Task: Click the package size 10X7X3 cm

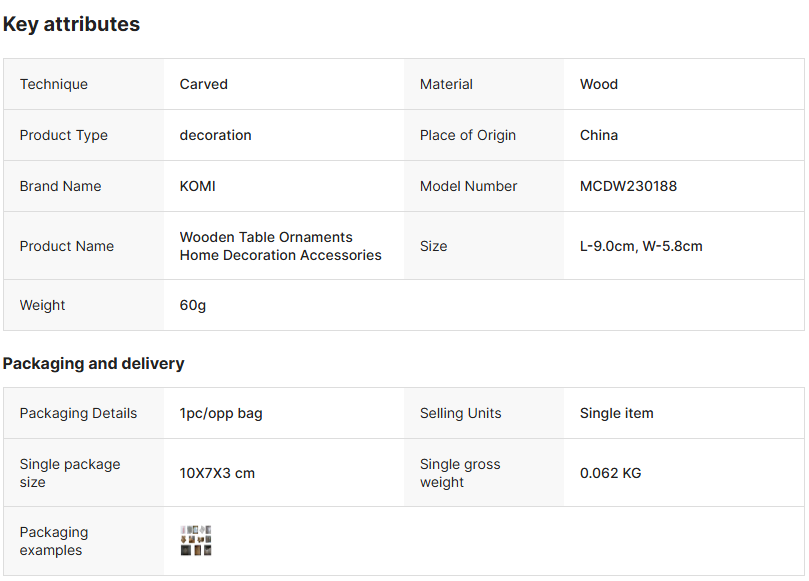Action: pyautogui.click(x=217, y=473)
